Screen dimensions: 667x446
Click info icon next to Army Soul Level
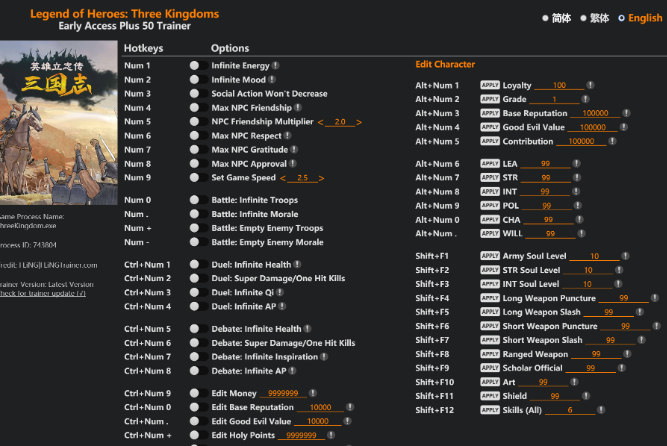624,256
